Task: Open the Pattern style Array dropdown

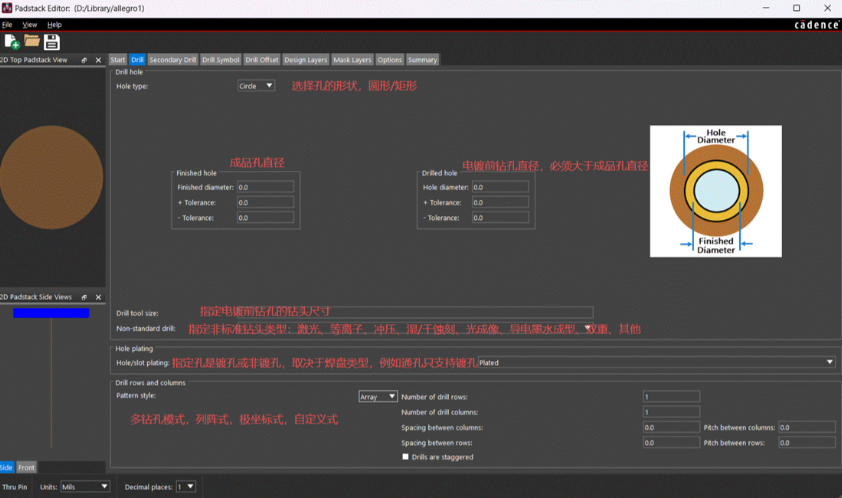Action: 378,396
